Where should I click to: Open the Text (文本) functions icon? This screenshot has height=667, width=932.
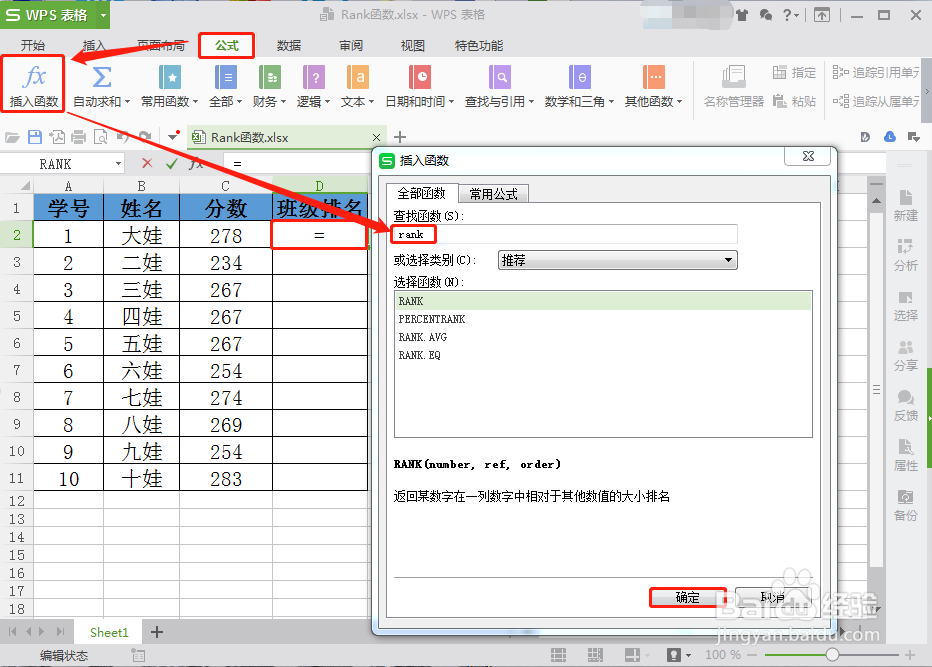(358, 77)
